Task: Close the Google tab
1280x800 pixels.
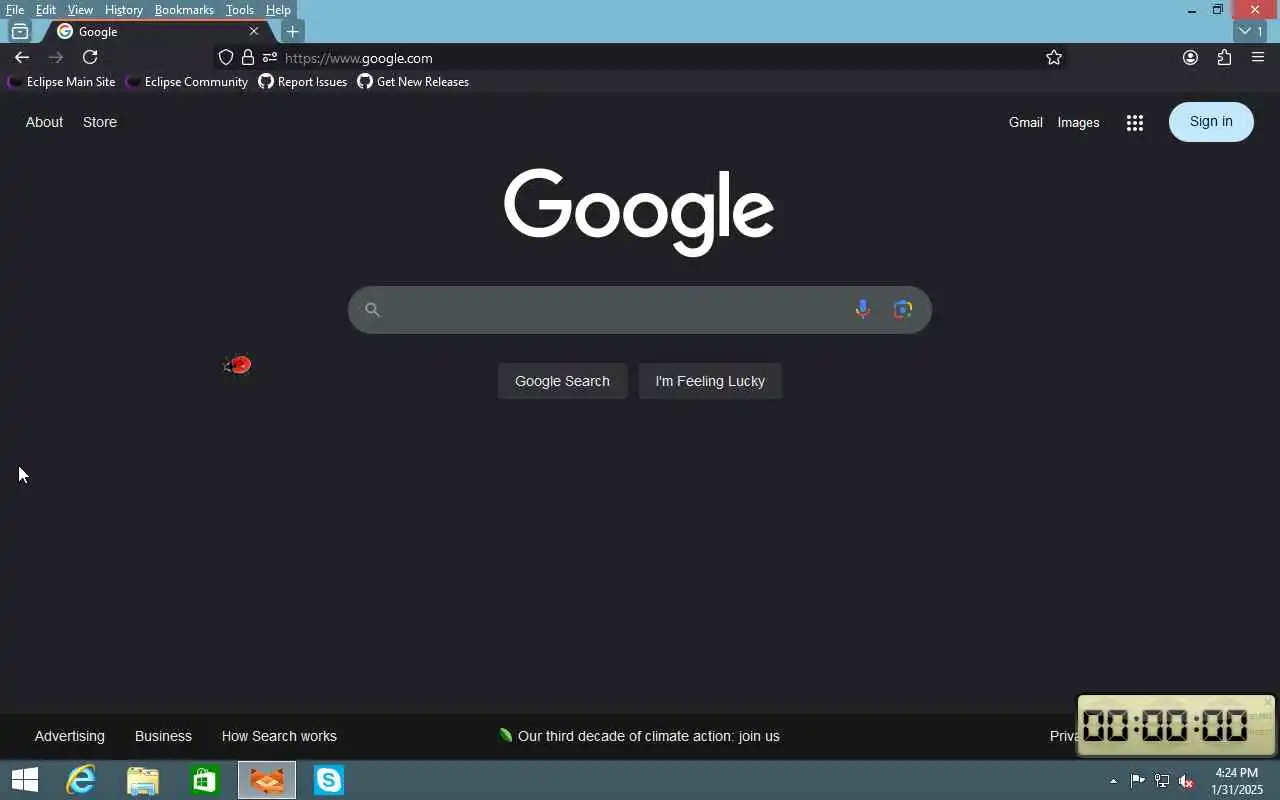Action: click(x=254, y=31)
